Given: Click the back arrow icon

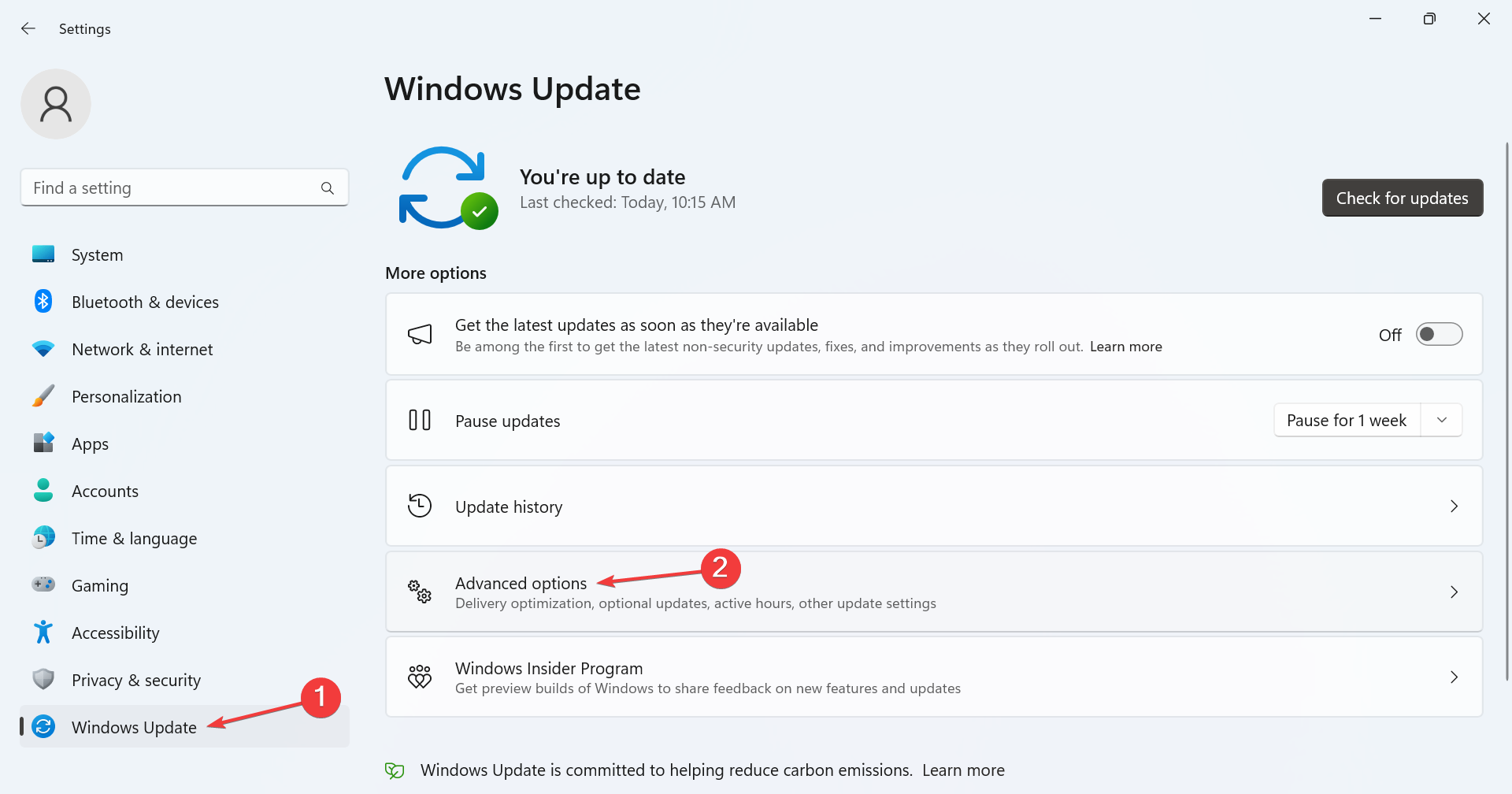Looking at the screenshot, I should pos(28,28).
